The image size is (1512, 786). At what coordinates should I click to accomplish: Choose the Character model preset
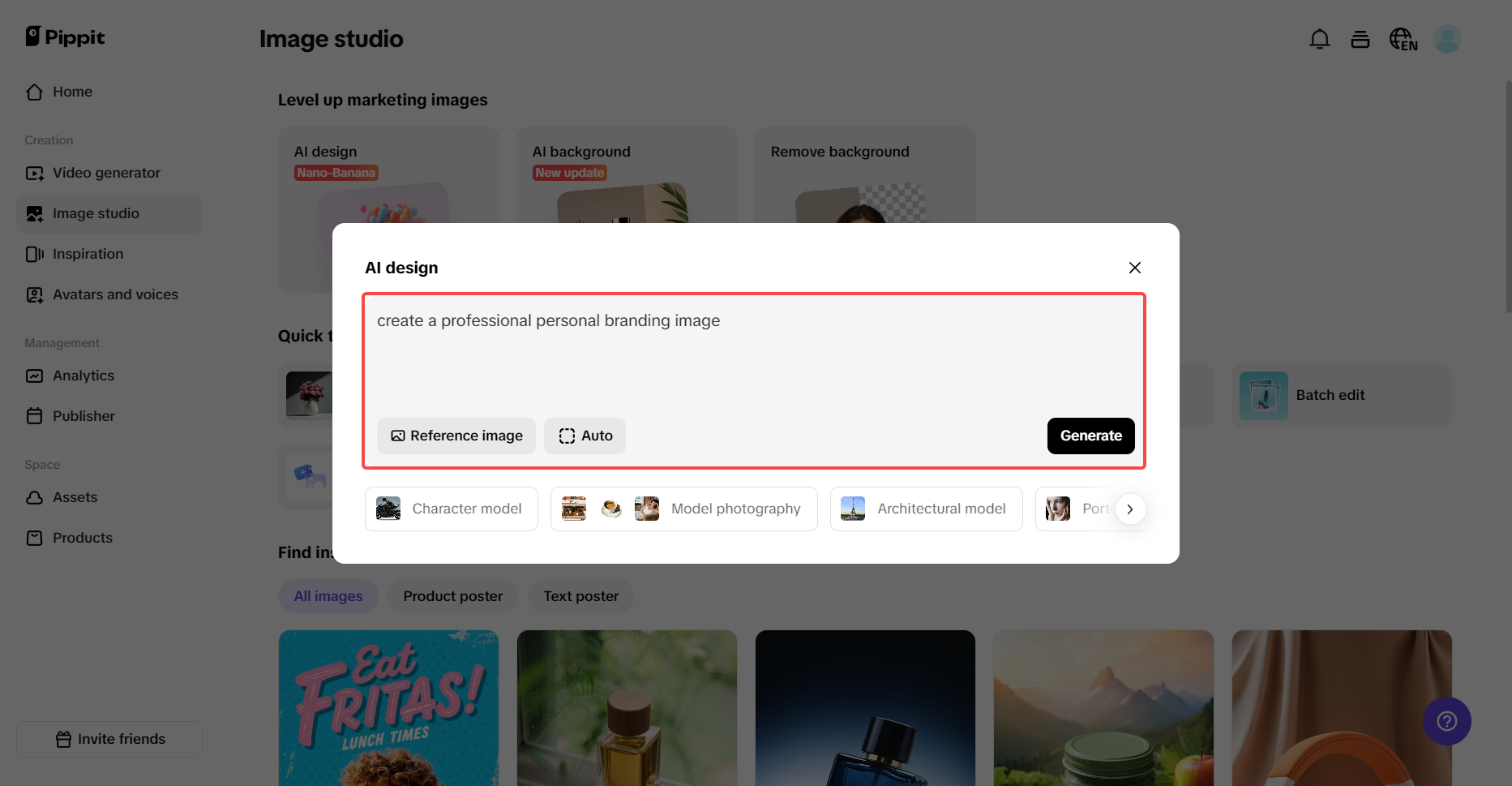pyautogui.click(x=452, y=509)
